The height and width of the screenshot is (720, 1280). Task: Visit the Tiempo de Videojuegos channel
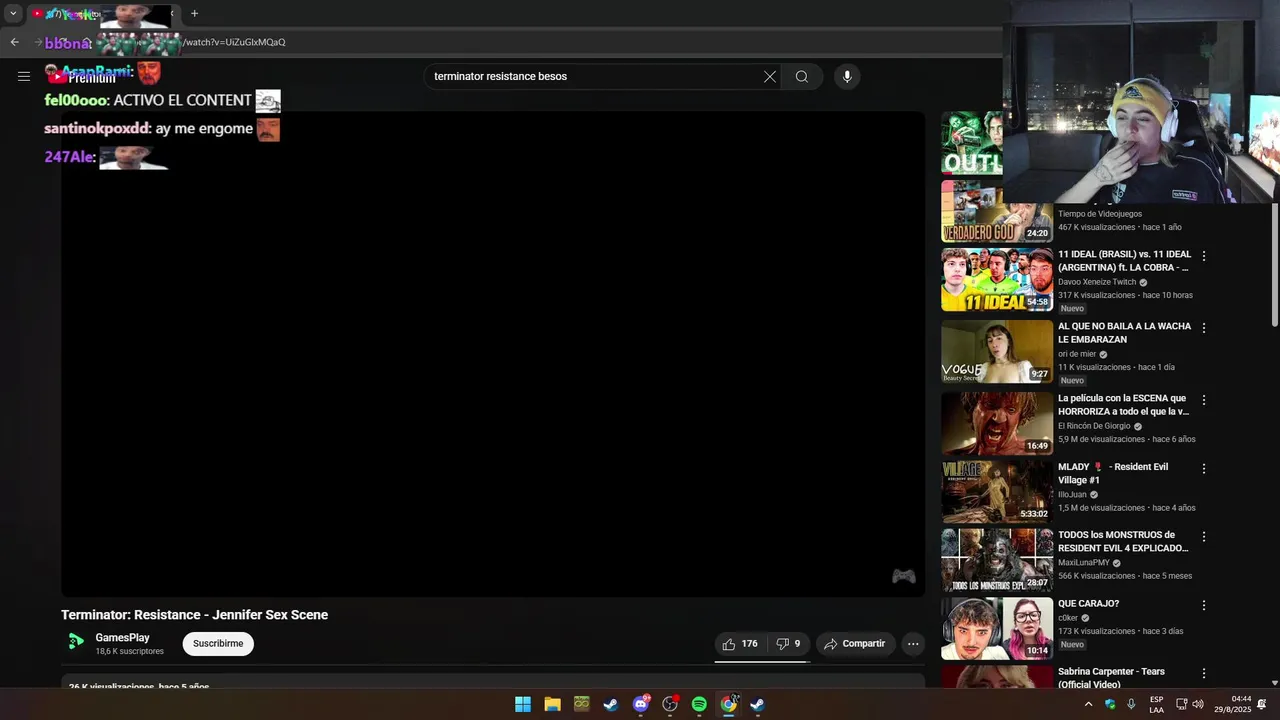point(1100,214)
